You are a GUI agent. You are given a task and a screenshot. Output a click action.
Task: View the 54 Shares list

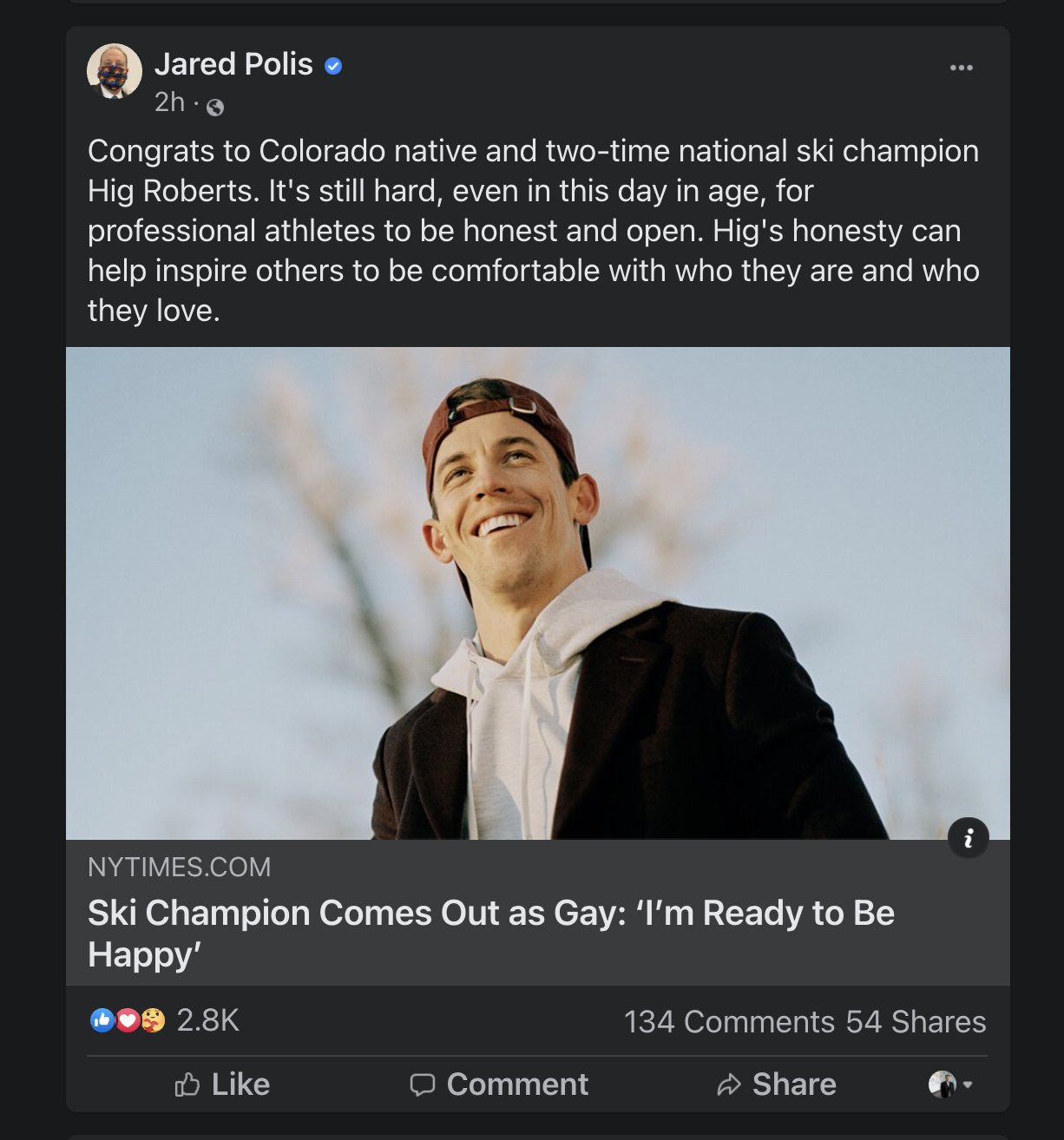click(916, 1022)
